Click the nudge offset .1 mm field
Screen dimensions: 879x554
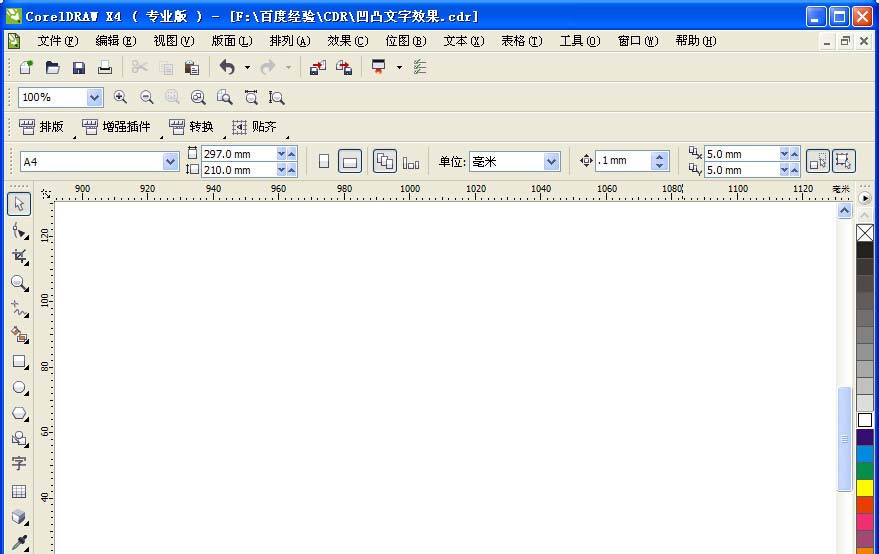coord(623,161)
